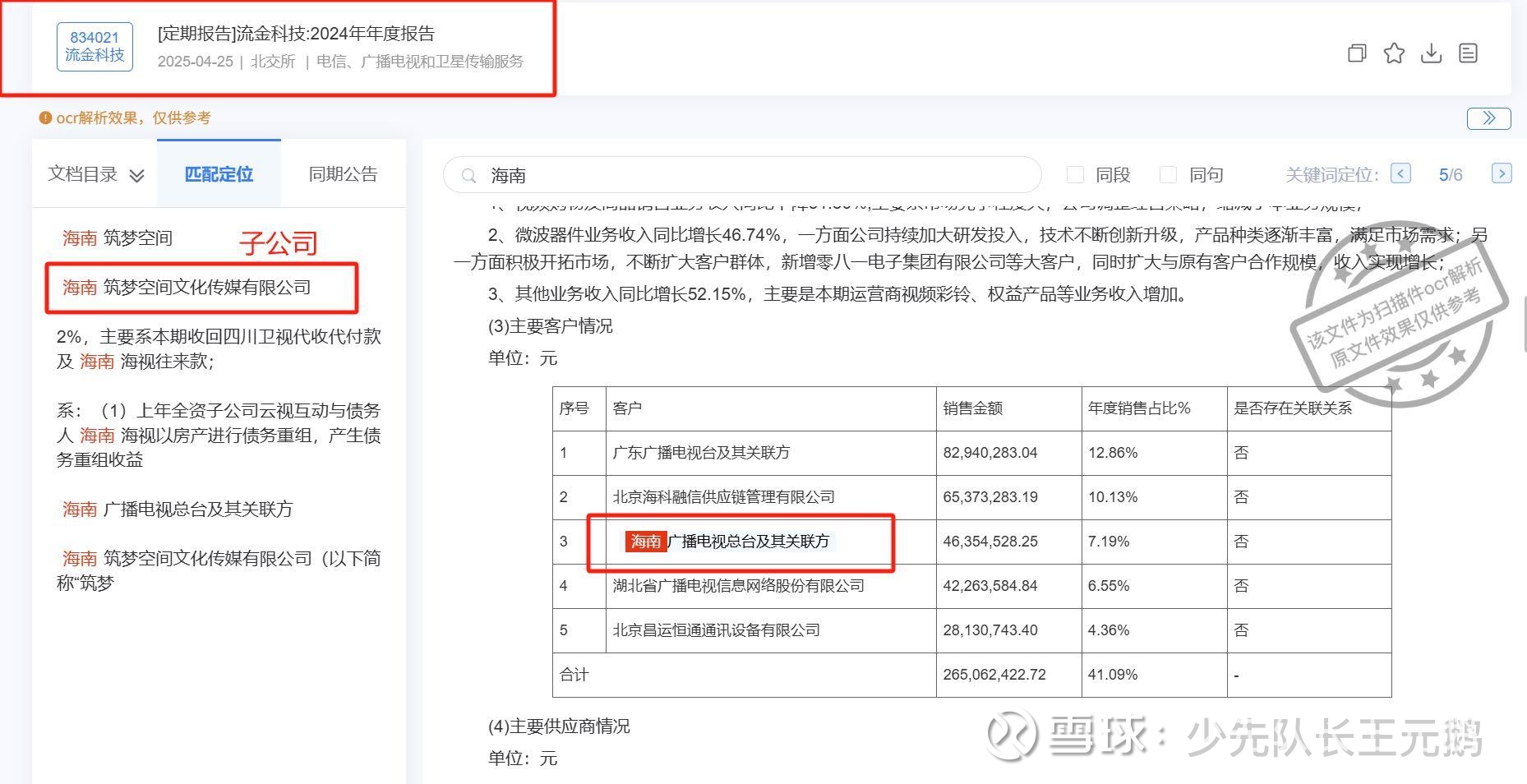1527x784 pixels.
Task: Enable the 同句 checkbox
Action: pyautogui.click(x=1168, y=174)
